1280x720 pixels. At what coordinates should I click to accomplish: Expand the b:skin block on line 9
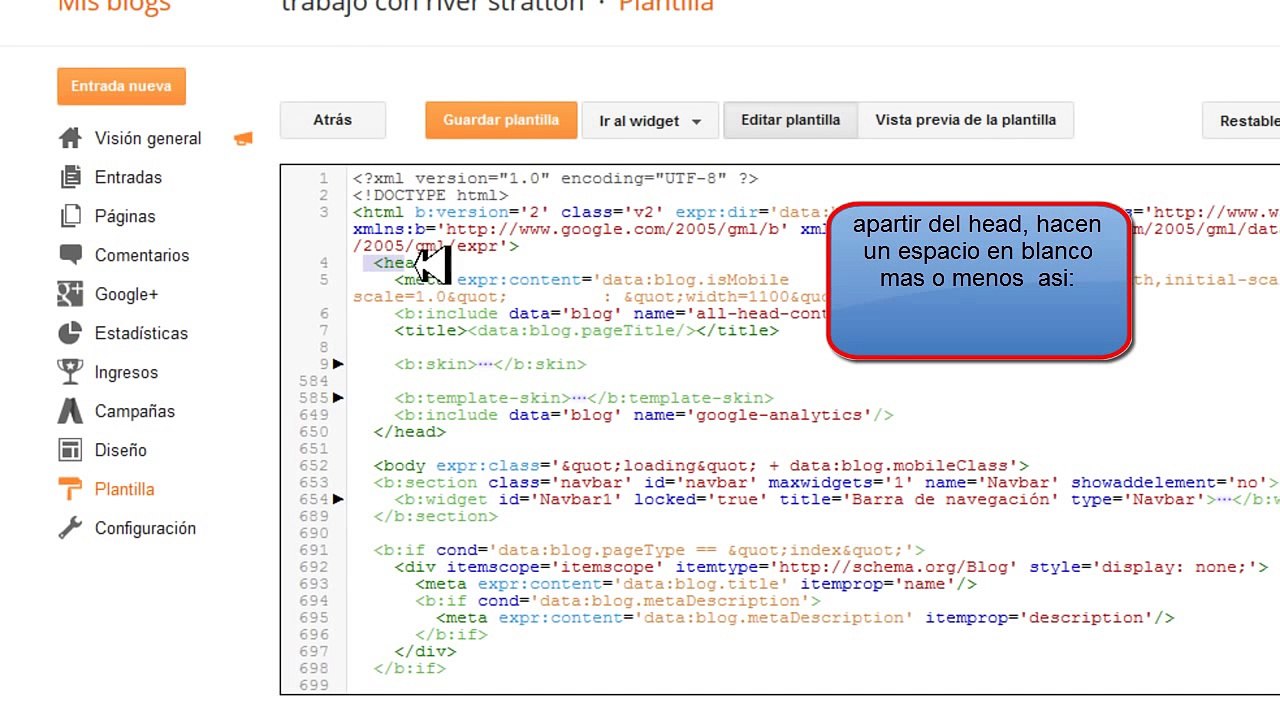click(338, 364)
